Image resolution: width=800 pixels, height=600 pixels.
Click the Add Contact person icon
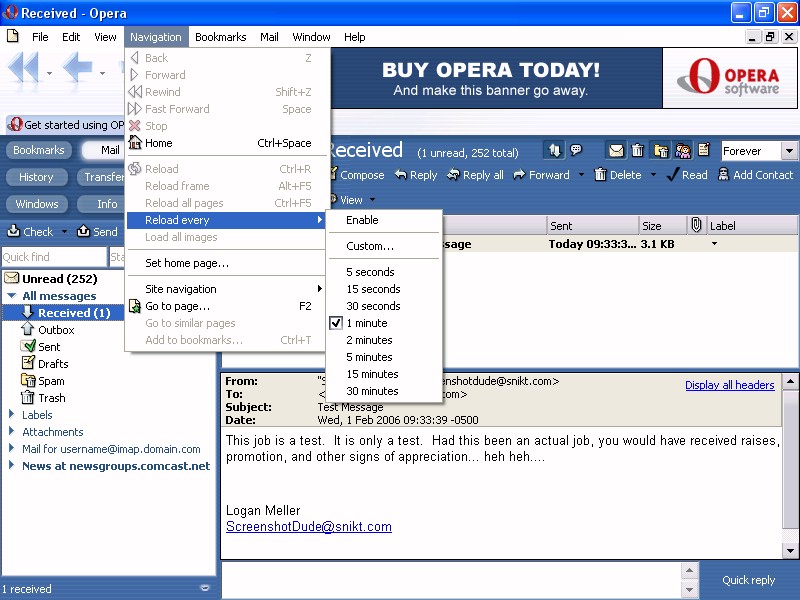point(723,174)
